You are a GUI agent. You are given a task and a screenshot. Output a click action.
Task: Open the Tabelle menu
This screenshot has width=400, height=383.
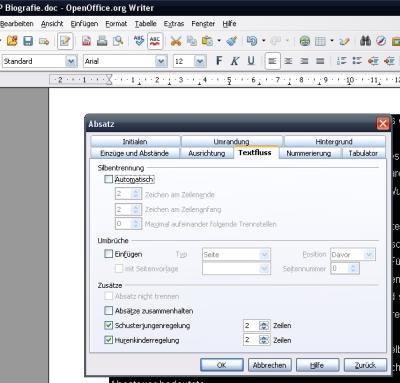[x=145, y=24]
